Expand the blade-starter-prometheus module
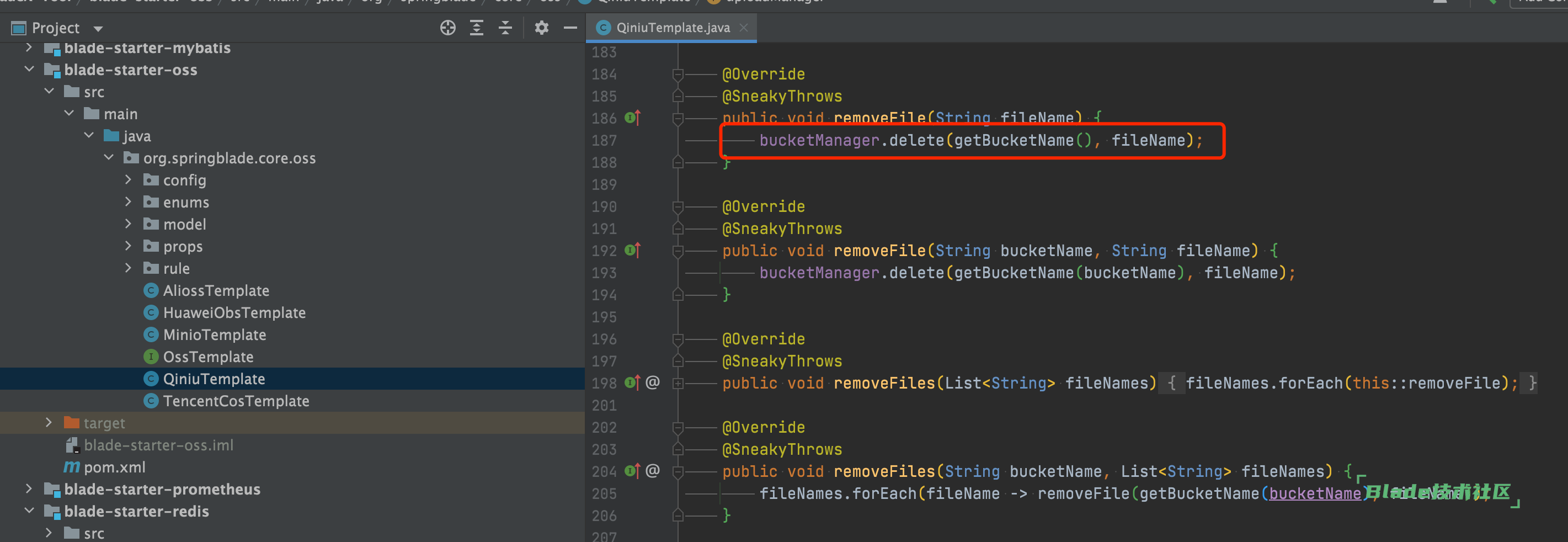The width and height of the screenshot is (1568, 542). 29,489
